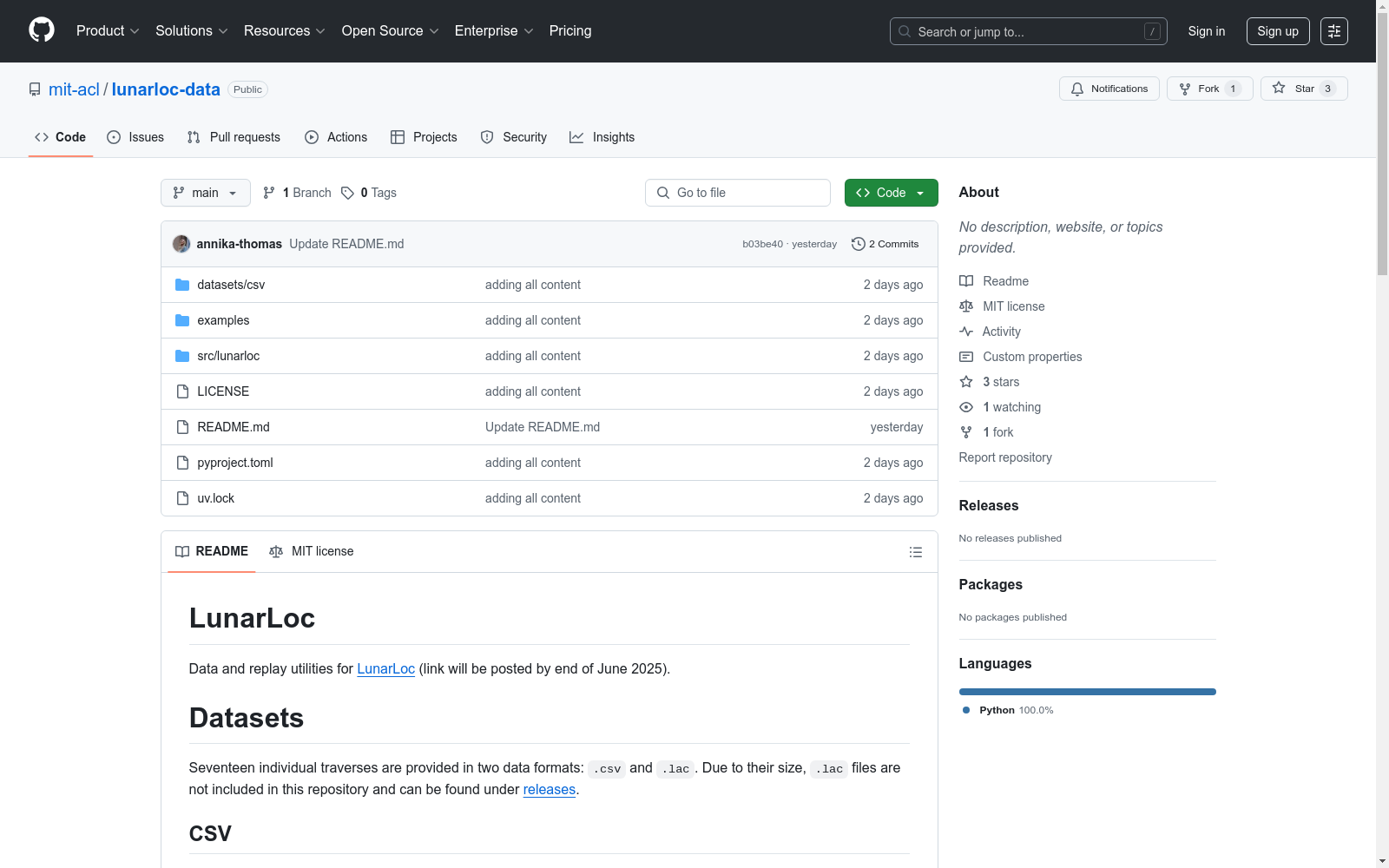Screen dimensions: 1389x868
Task: Click the Sign in link
Action: pyautogui.click(x=1207, y=31)
